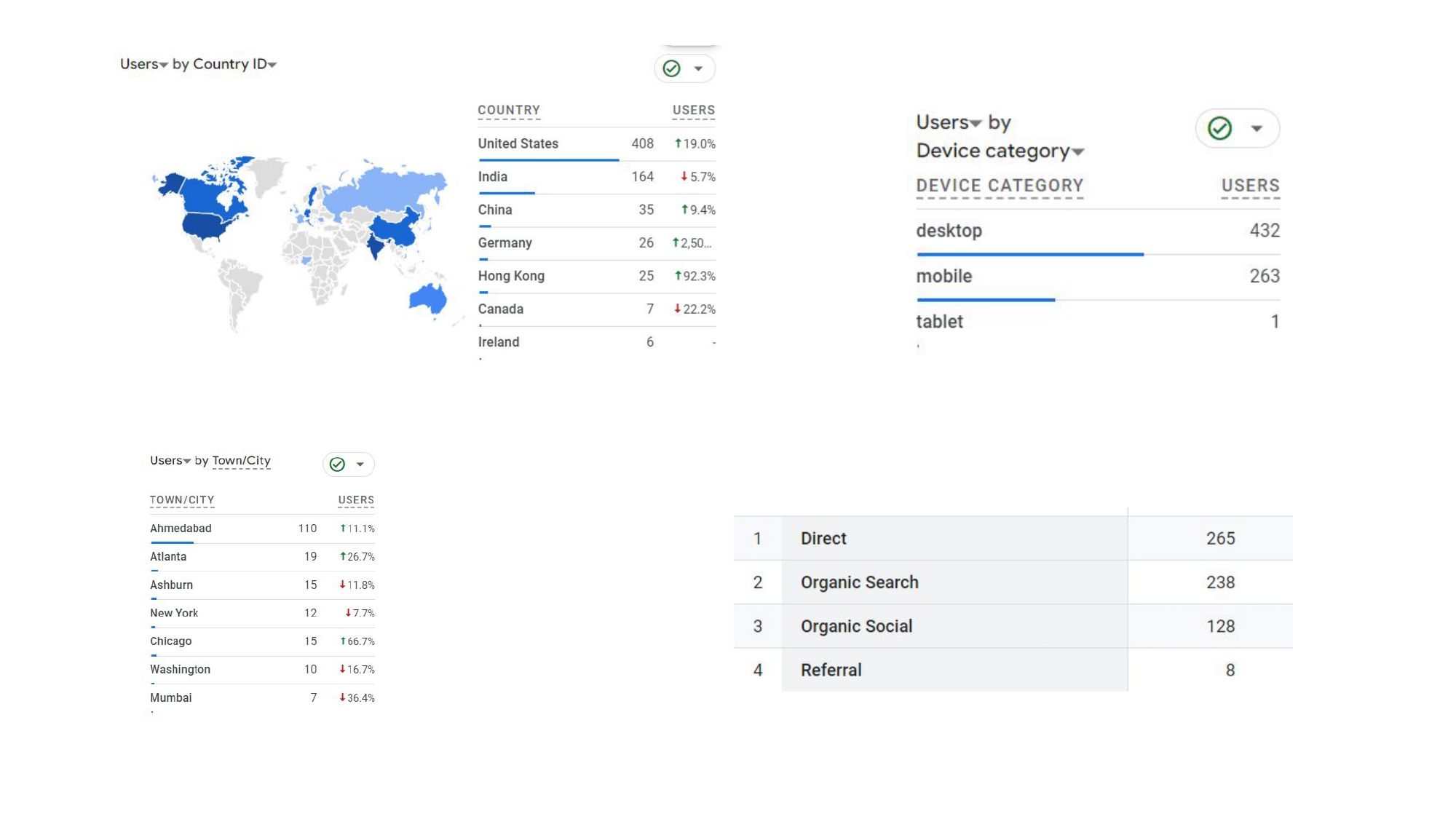The image size is (1456, 819).
Task: Click COUNTRY column header
Action: point(509,110)
